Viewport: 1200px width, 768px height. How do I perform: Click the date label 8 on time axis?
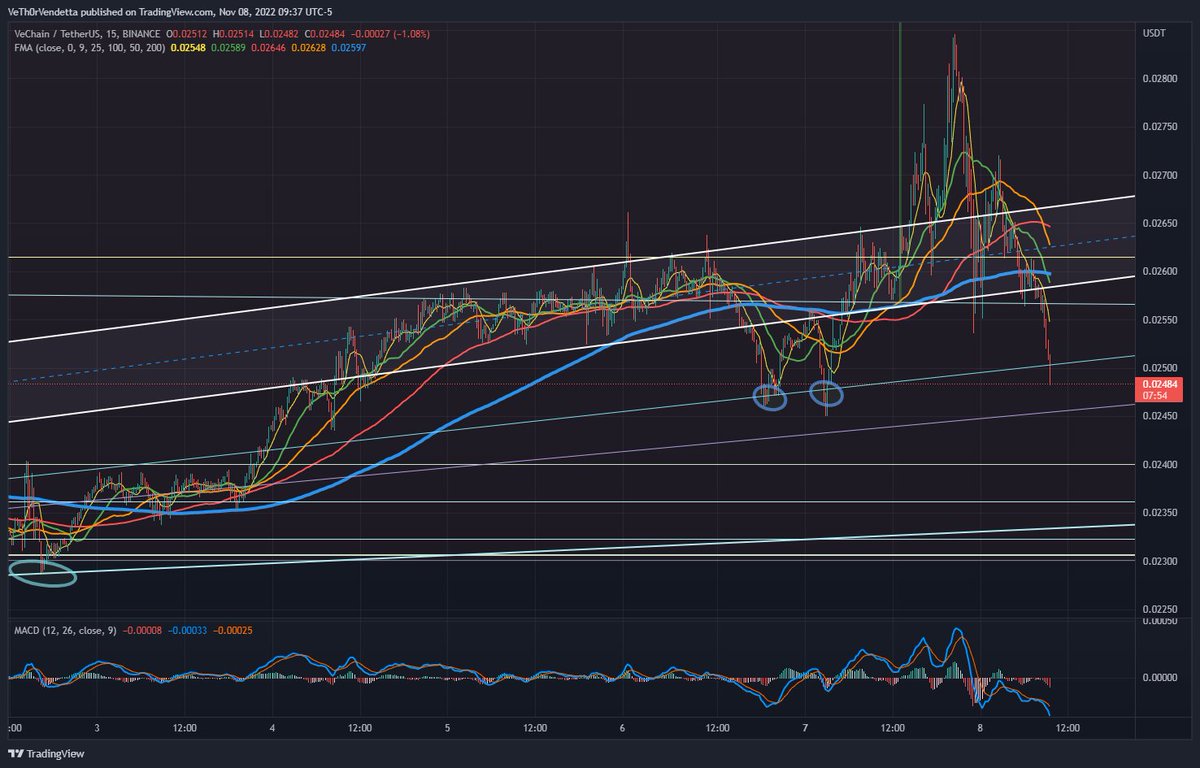click(x=980, y=728)
